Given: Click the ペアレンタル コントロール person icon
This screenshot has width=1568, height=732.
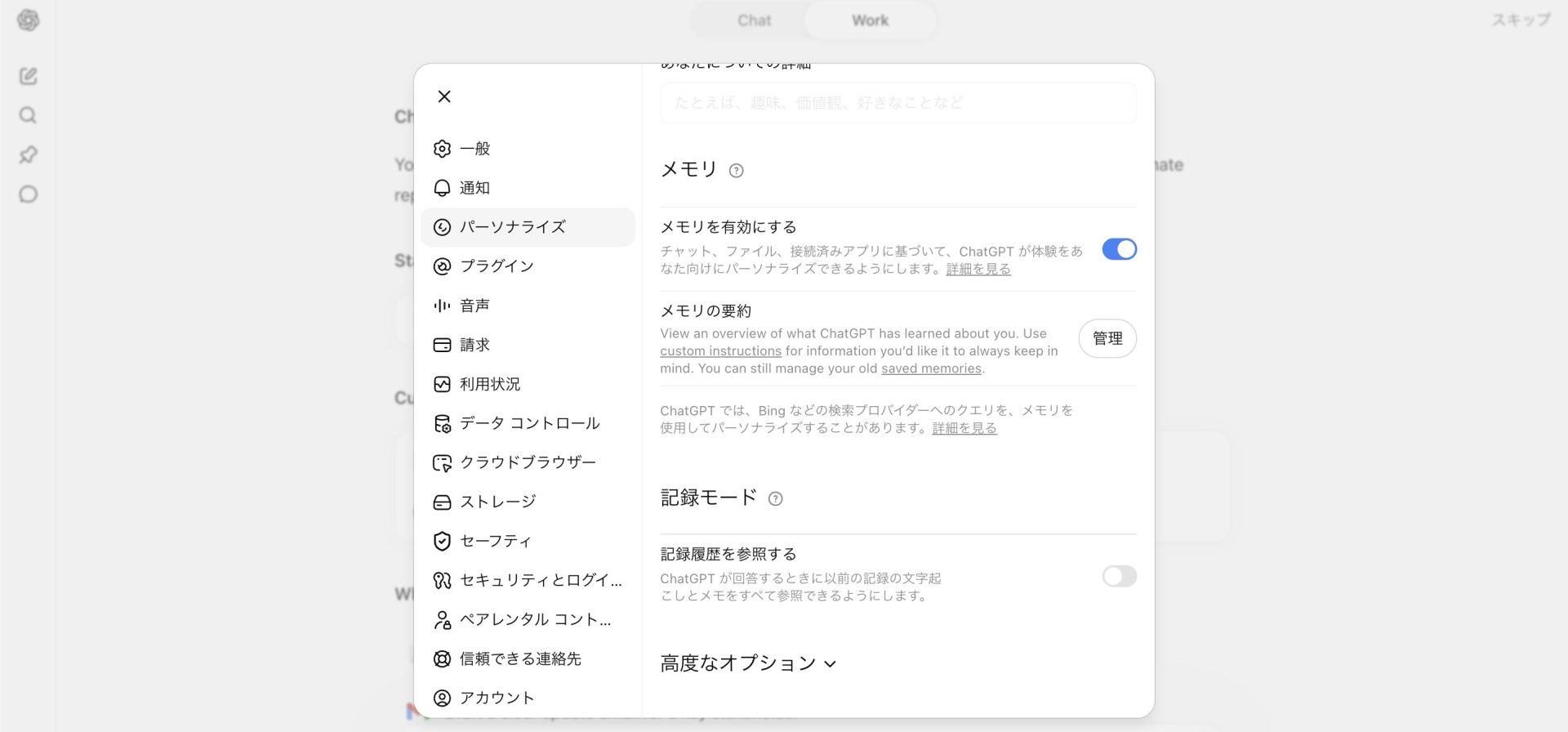Looking at the screenshot, I should coord(442,619).
